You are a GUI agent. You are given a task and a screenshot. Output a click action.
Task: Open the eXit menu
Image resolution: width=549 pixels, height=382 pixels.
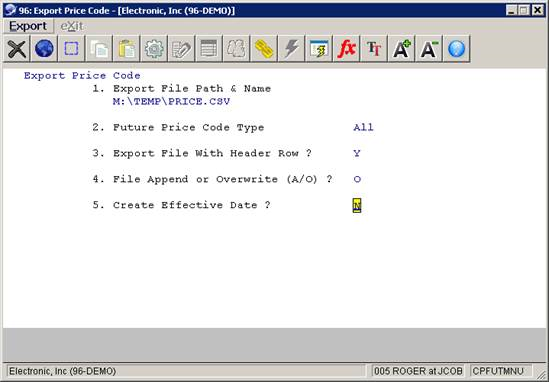(x=72, y=26)
